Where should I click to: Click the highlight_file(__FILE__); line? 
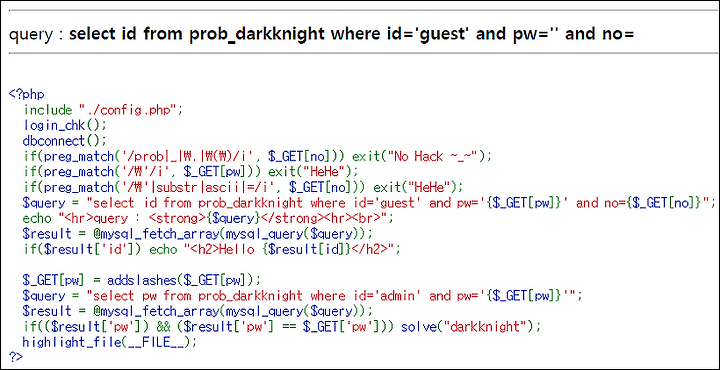point(110,342)
